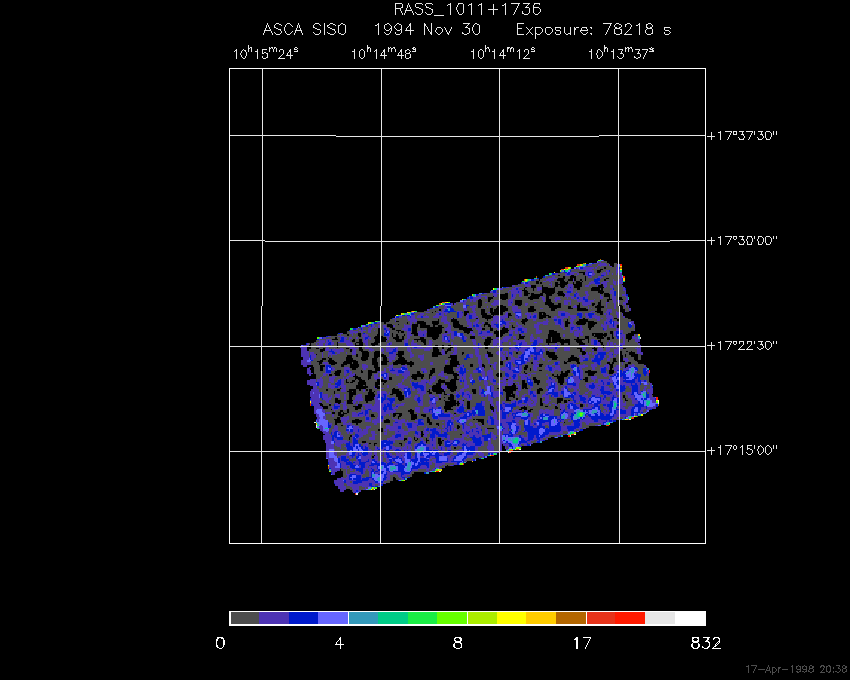Click the right ascension label 10h13m37s
This screenshot has height=680, width=850.
(621, 54)
